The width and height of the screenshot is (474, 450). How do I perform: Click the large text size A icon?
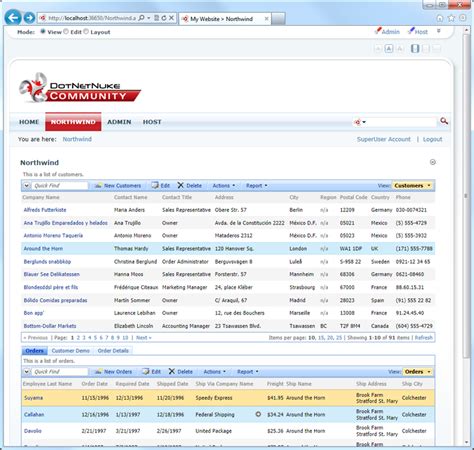400,49
